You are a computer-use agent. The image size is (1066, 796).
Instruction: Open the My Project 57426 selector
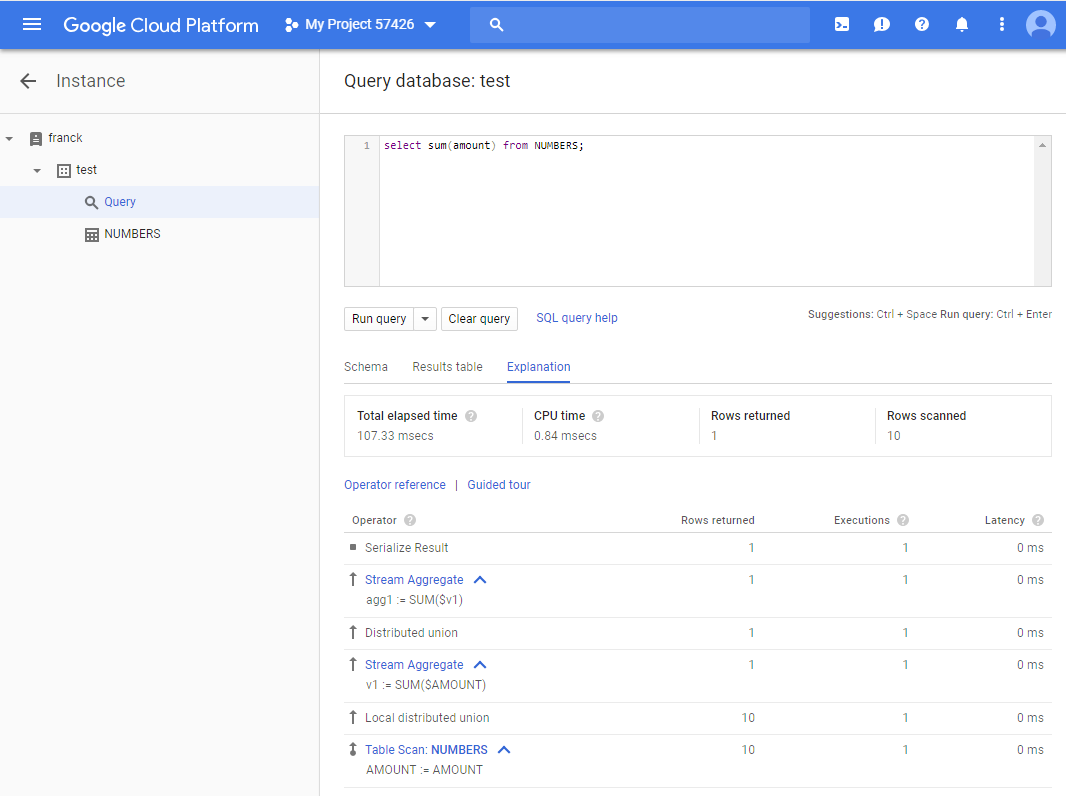tap(360, 24)
